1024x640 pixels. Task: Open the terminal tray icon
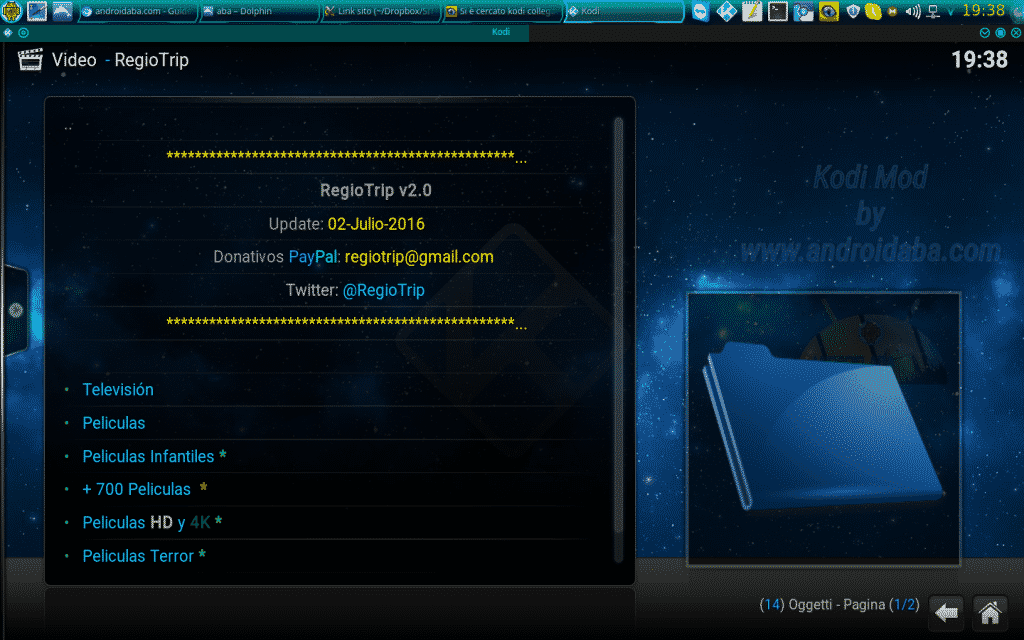[777, 11]
